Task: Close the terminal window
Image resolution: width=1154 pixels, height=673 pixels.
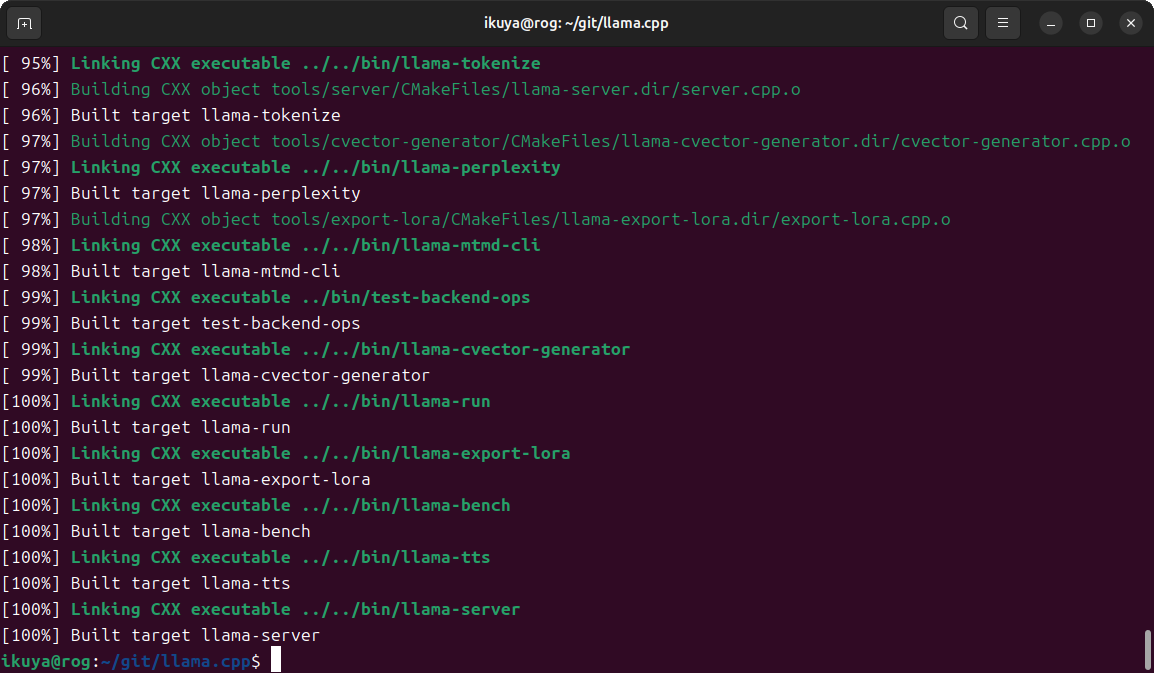Action: coord(1131,24)
